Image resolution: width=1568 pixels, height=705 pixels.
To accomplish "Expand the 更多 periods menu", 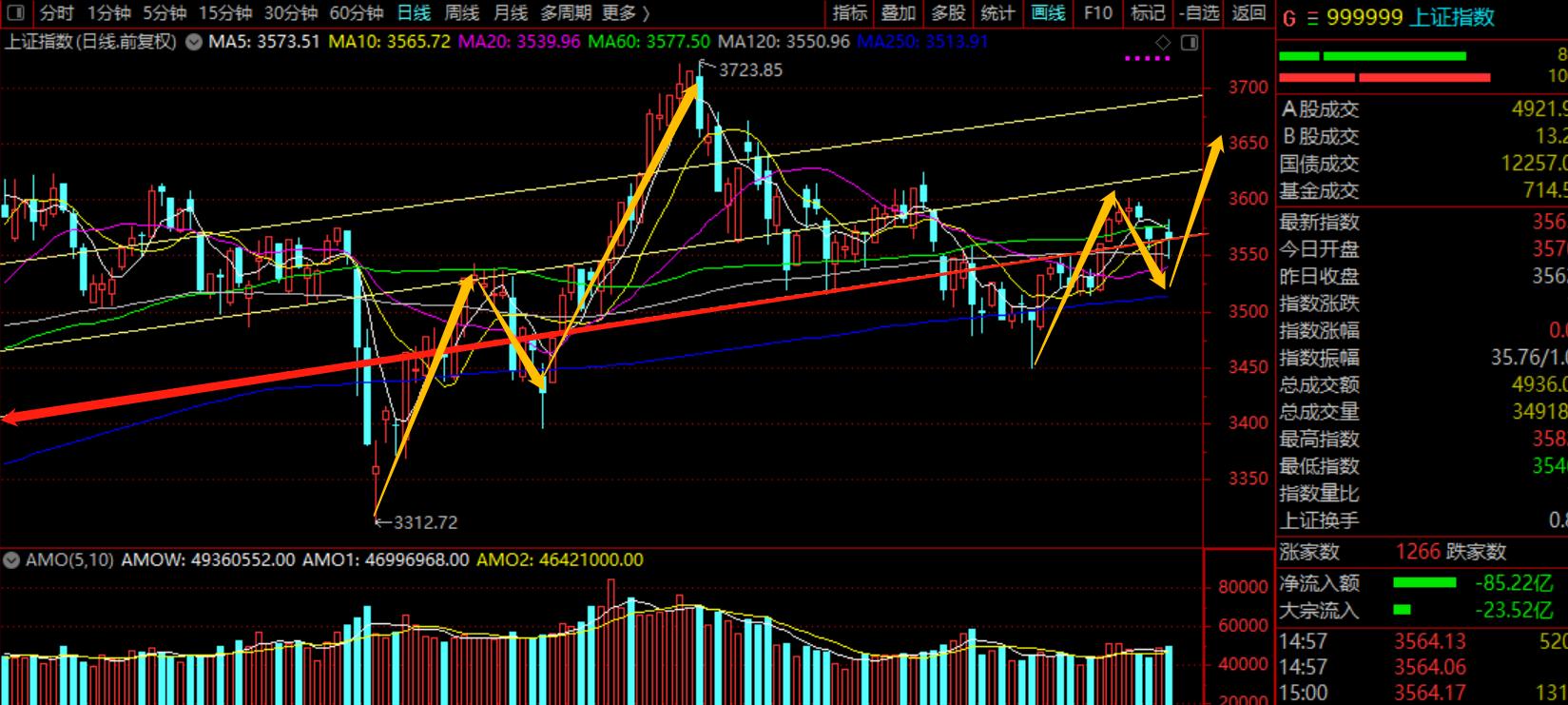I will click(626, 12).
